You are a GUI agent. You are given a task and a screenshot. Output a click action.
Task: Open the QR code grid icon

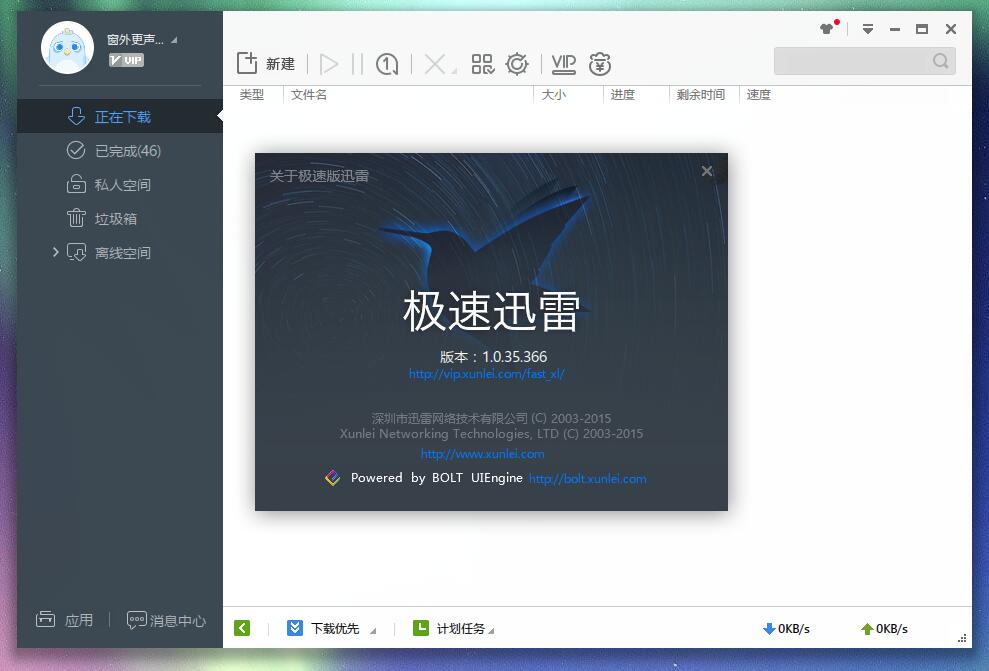tap(483, 64)
